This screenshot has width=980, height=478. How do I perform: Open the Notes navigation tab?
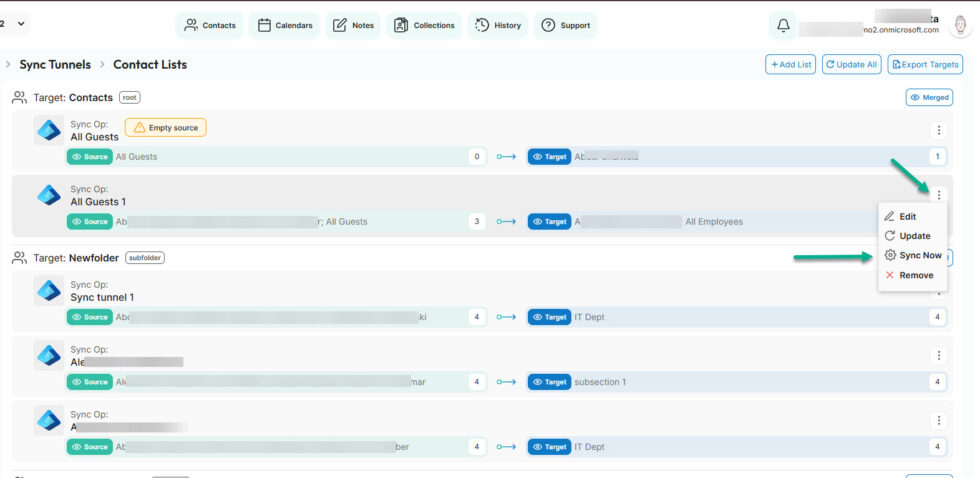(x=353, y=26)
